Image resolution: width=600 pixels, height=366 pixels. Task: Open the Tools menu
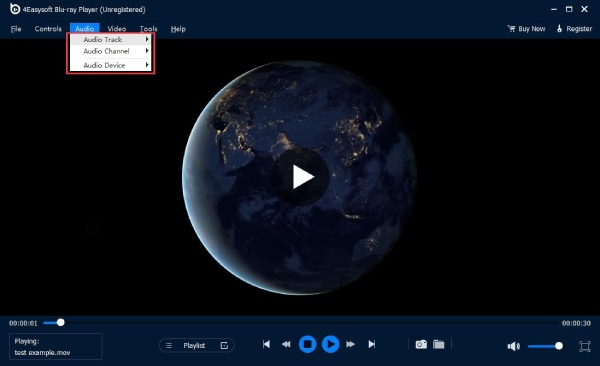click(148, 29)
